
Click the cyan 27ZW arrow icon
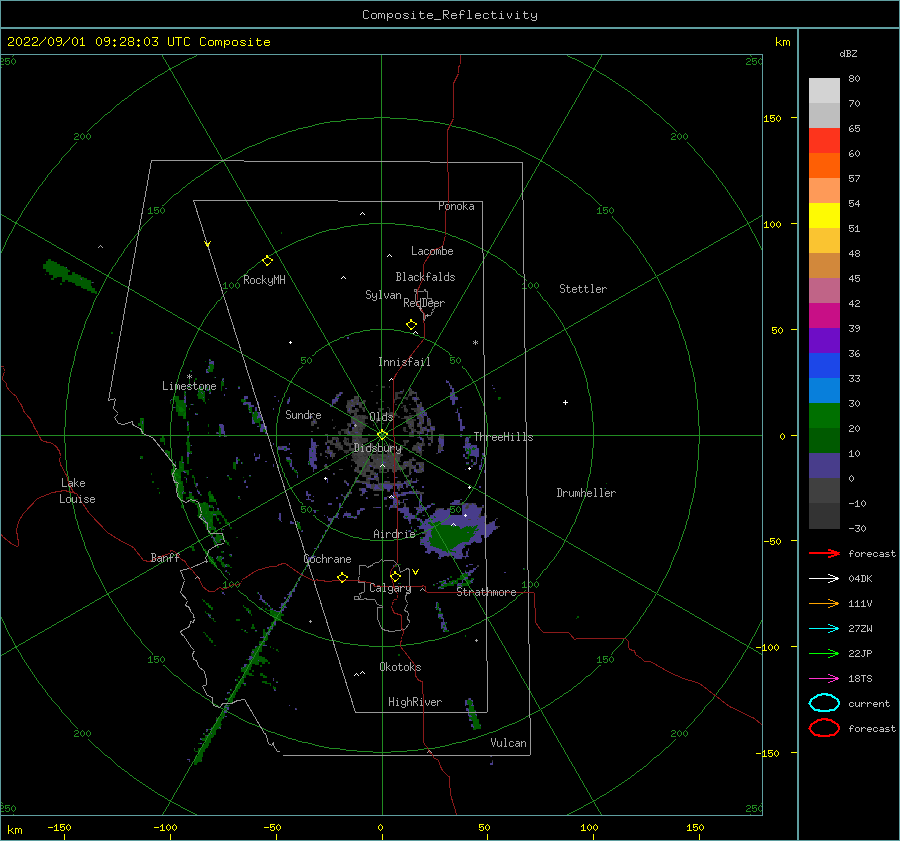coord(824,629)
